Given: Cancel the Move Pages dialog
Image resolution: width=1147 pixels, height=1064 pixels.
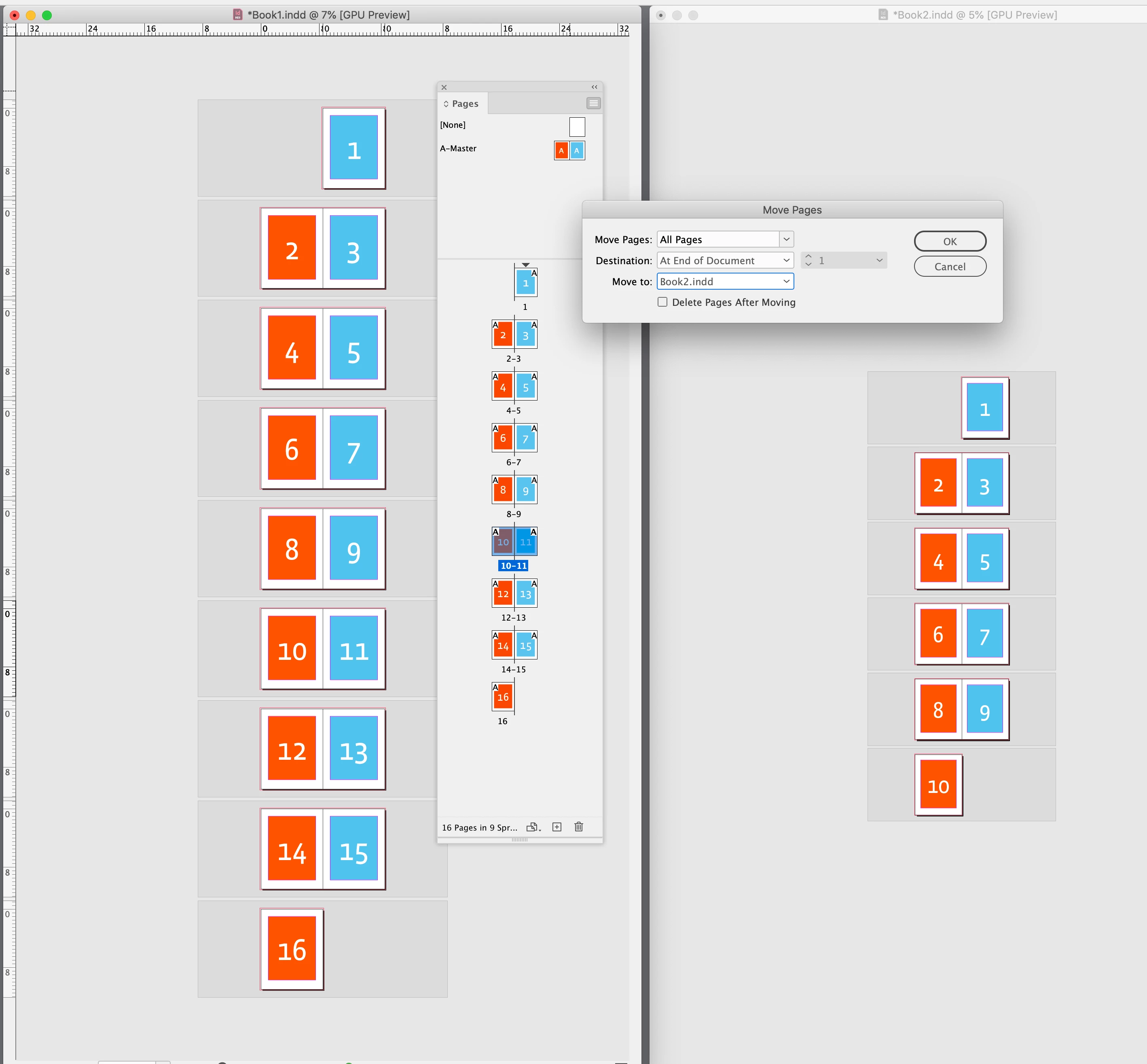Looking at the screenshot, I should [x=950, y=267].
